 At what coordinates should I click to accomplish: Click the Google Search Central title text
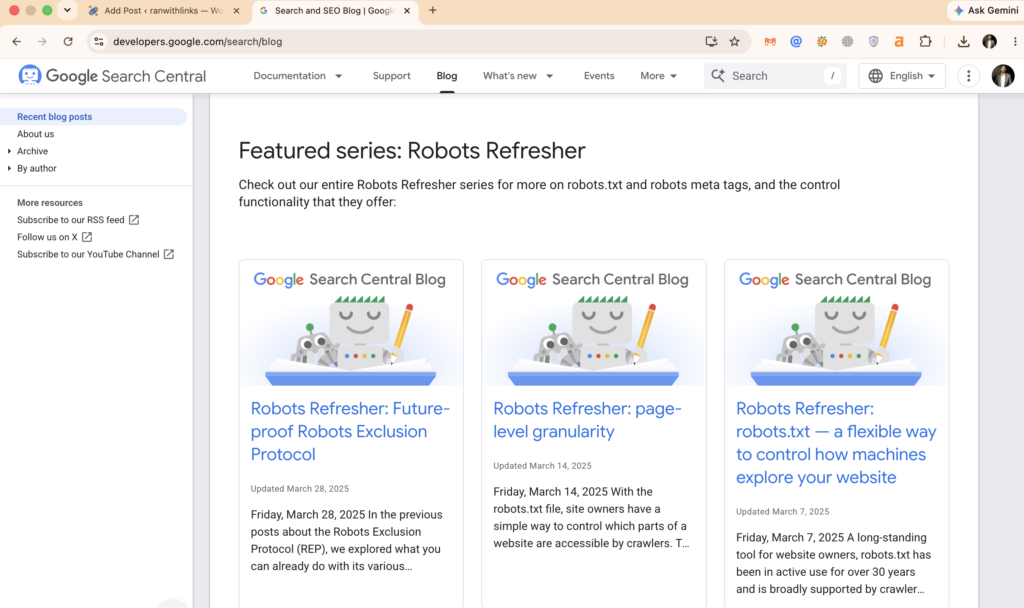(x=126, y=76)
